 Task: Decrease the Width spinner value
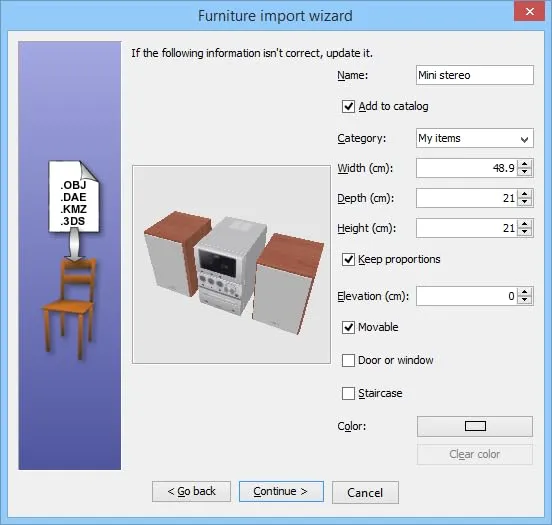pos(525,172)
